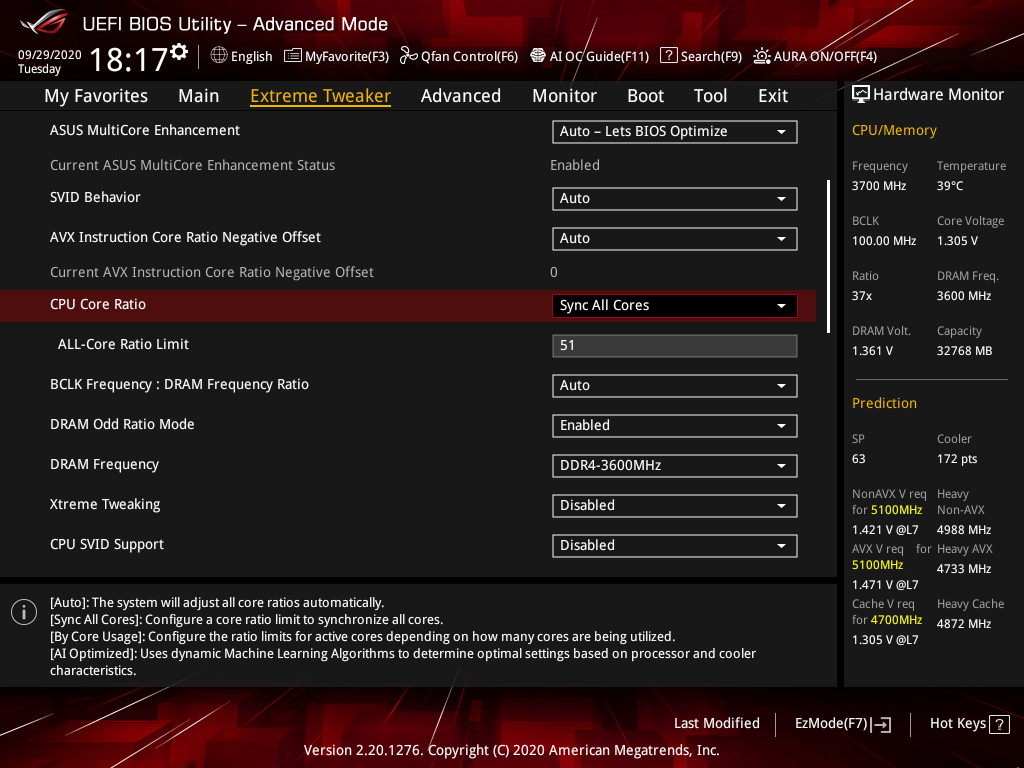The image size is (1024, 768).
Task: Switch to the Monitor tab
Action: 564,96
